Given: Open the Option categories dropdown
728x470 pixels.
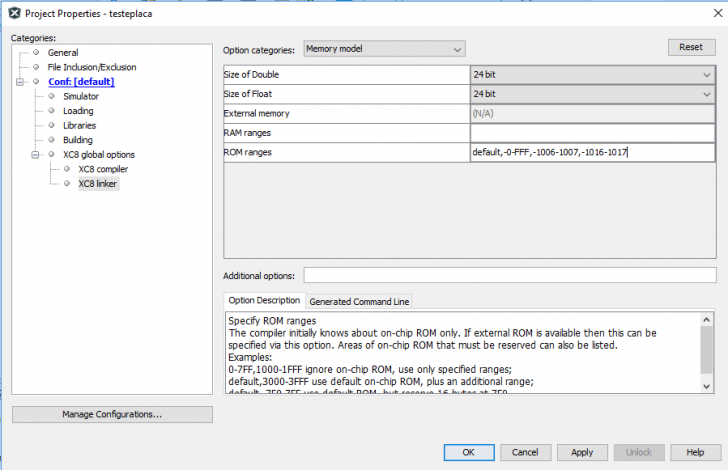Looking at the screenshot, I should pyautogui.click(x=384, y=49).
